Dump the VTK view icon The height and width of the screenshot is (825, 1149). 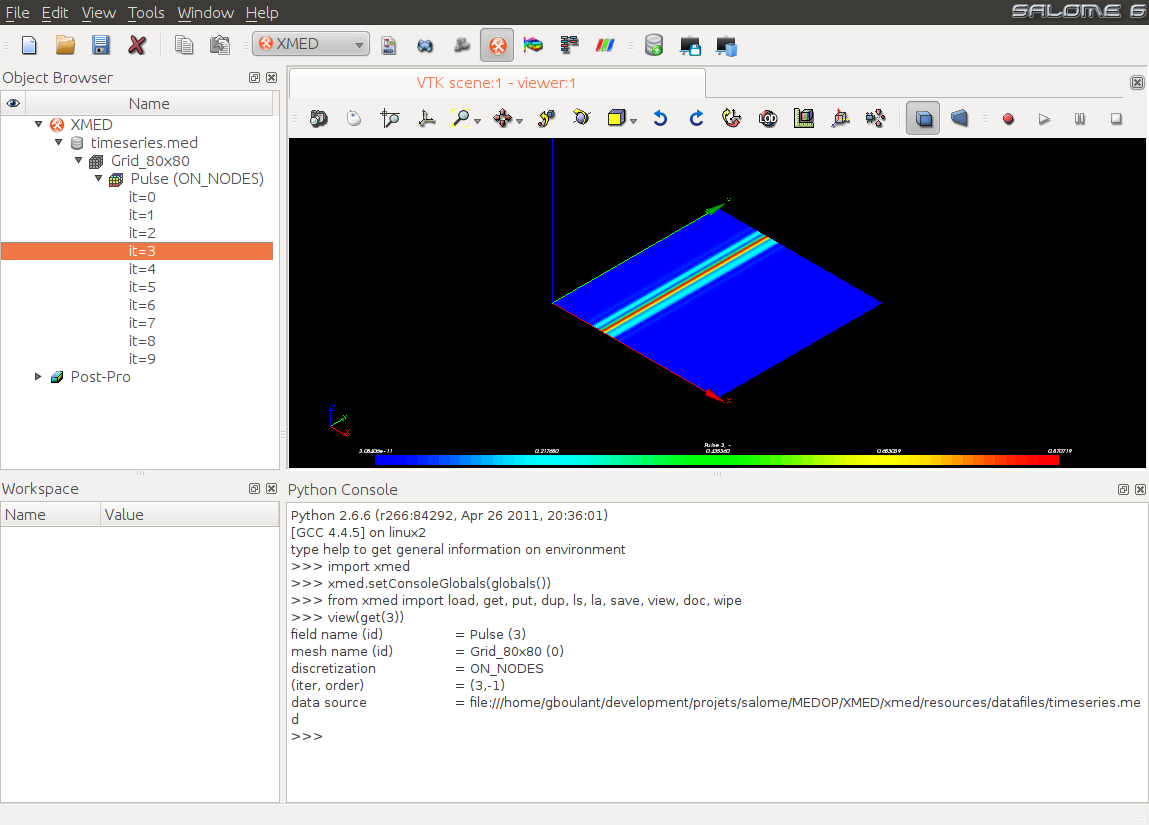319,118
